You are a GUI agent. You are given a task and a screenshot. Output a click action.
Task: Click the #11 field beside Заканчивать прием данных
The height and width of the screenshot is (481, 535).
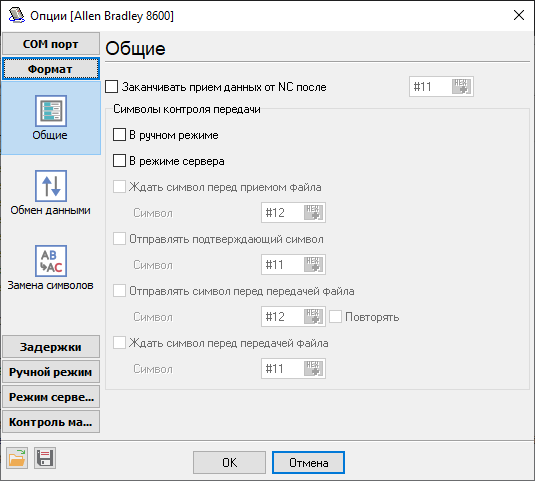point(431,87)
